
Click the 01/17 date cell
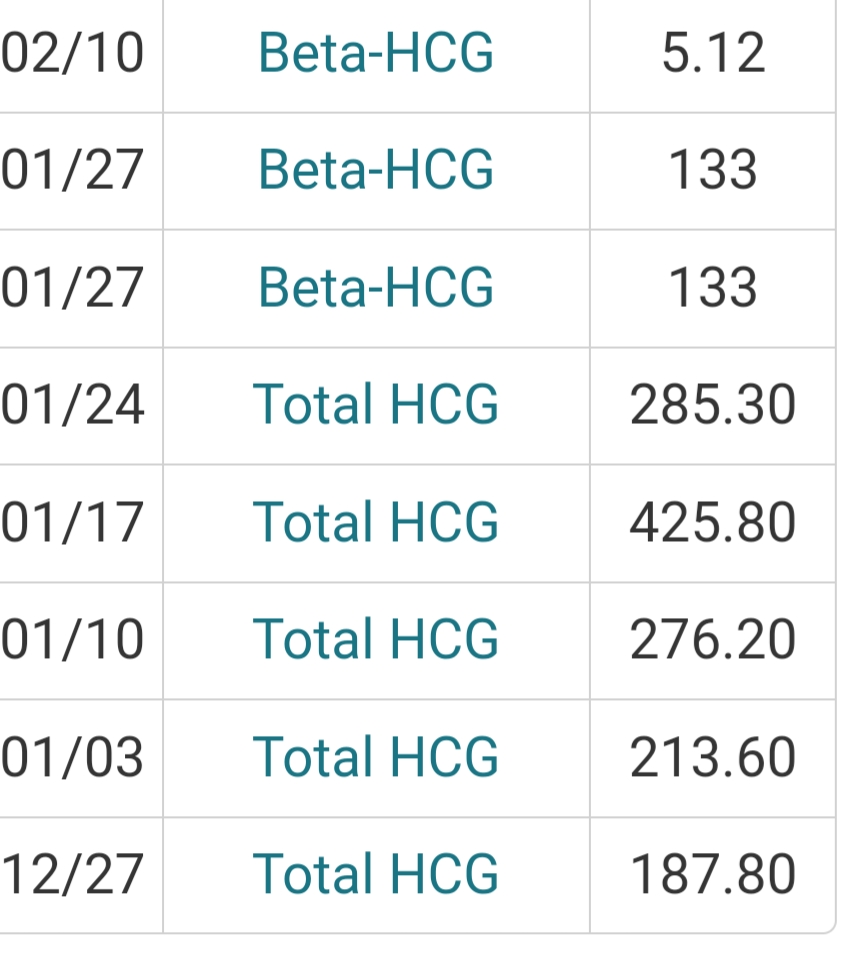(72, 522)
